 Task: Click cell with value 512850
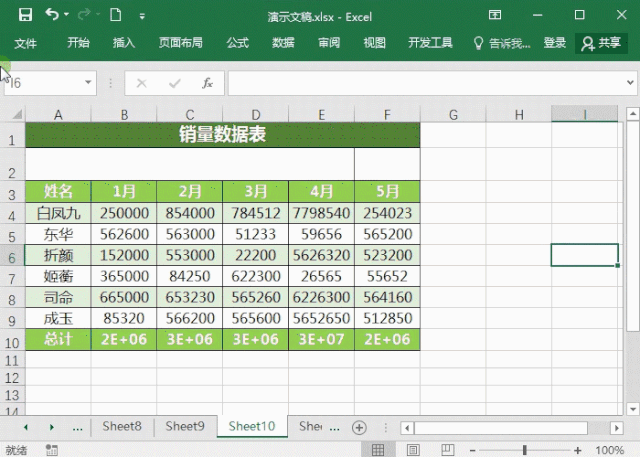coord(387,319)
